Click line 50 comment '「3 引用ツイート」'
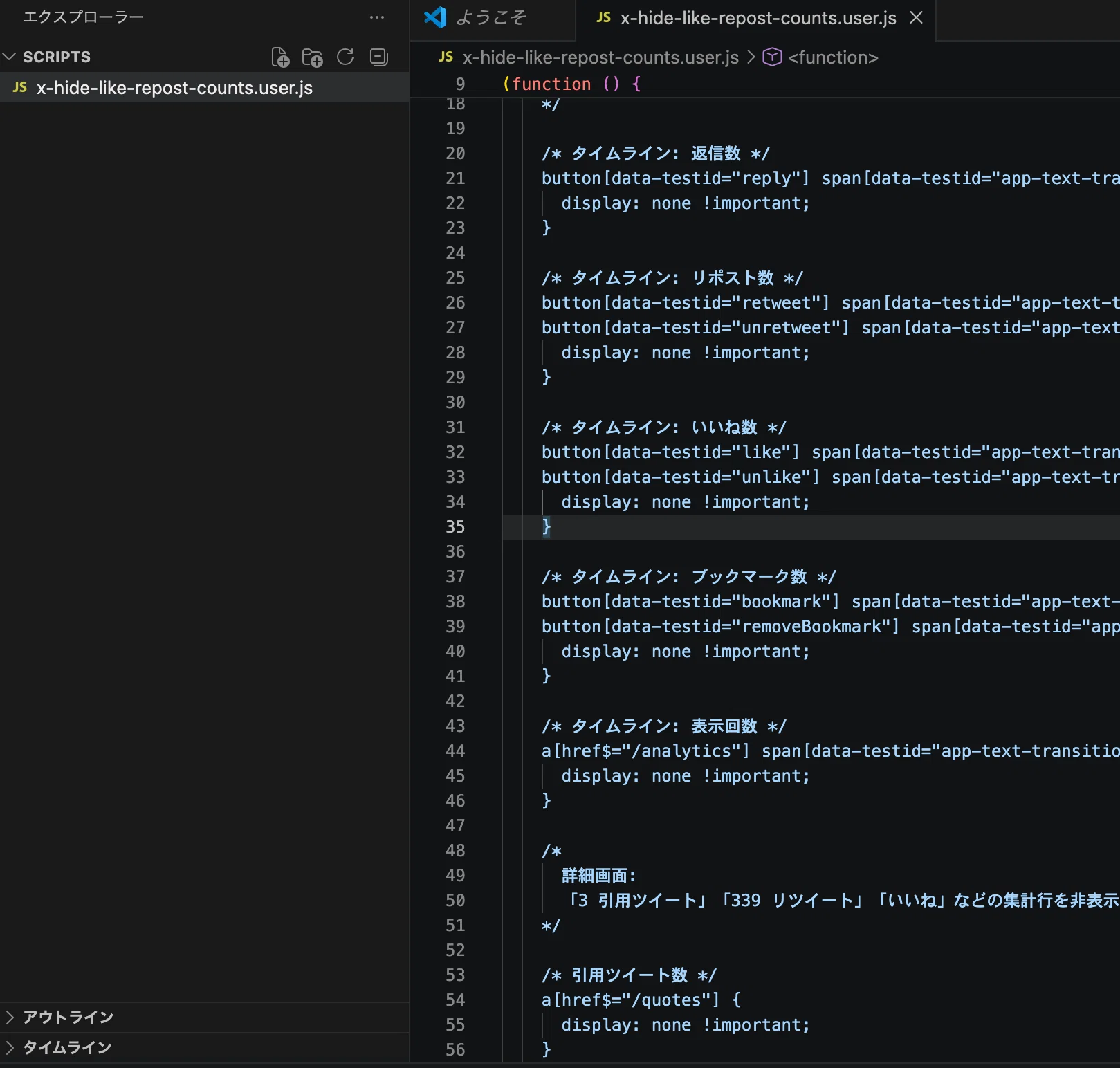This screenshot has width=1120, height=1068. (x=636, y=900)
